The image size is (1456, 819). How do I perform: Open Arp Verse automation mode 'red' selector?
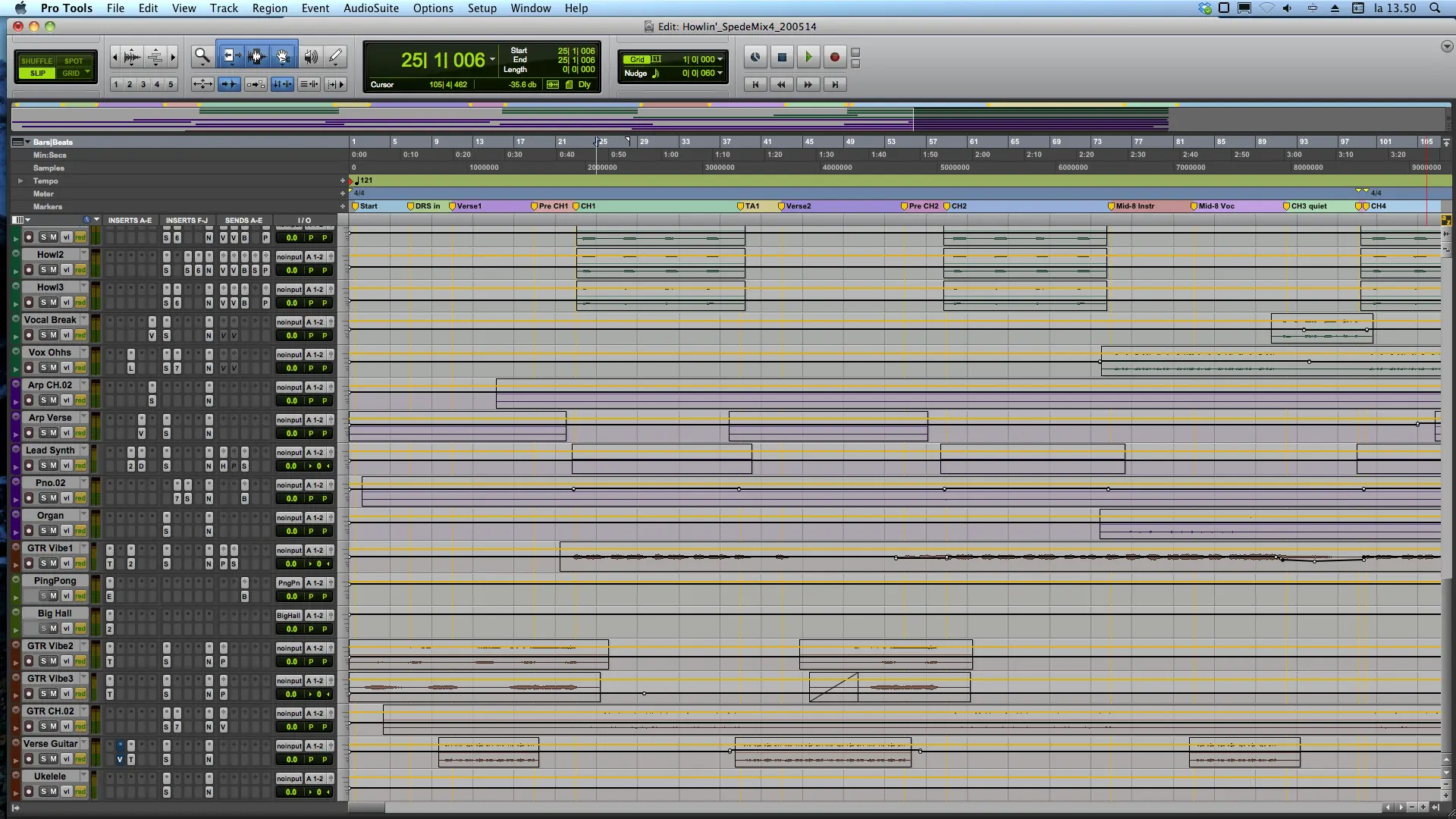click(x=80, y=433)
